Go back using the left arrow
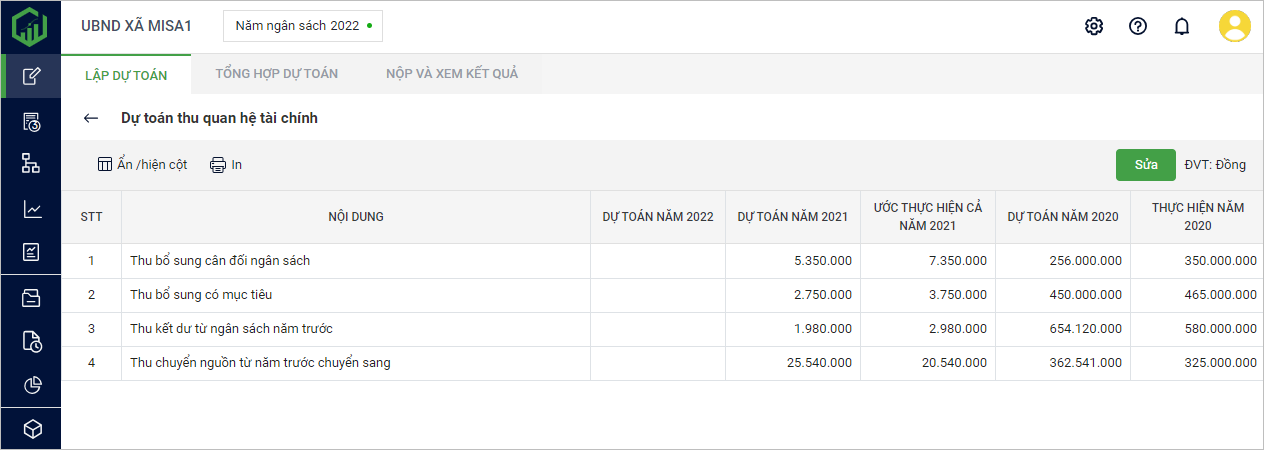 [91, 118]
